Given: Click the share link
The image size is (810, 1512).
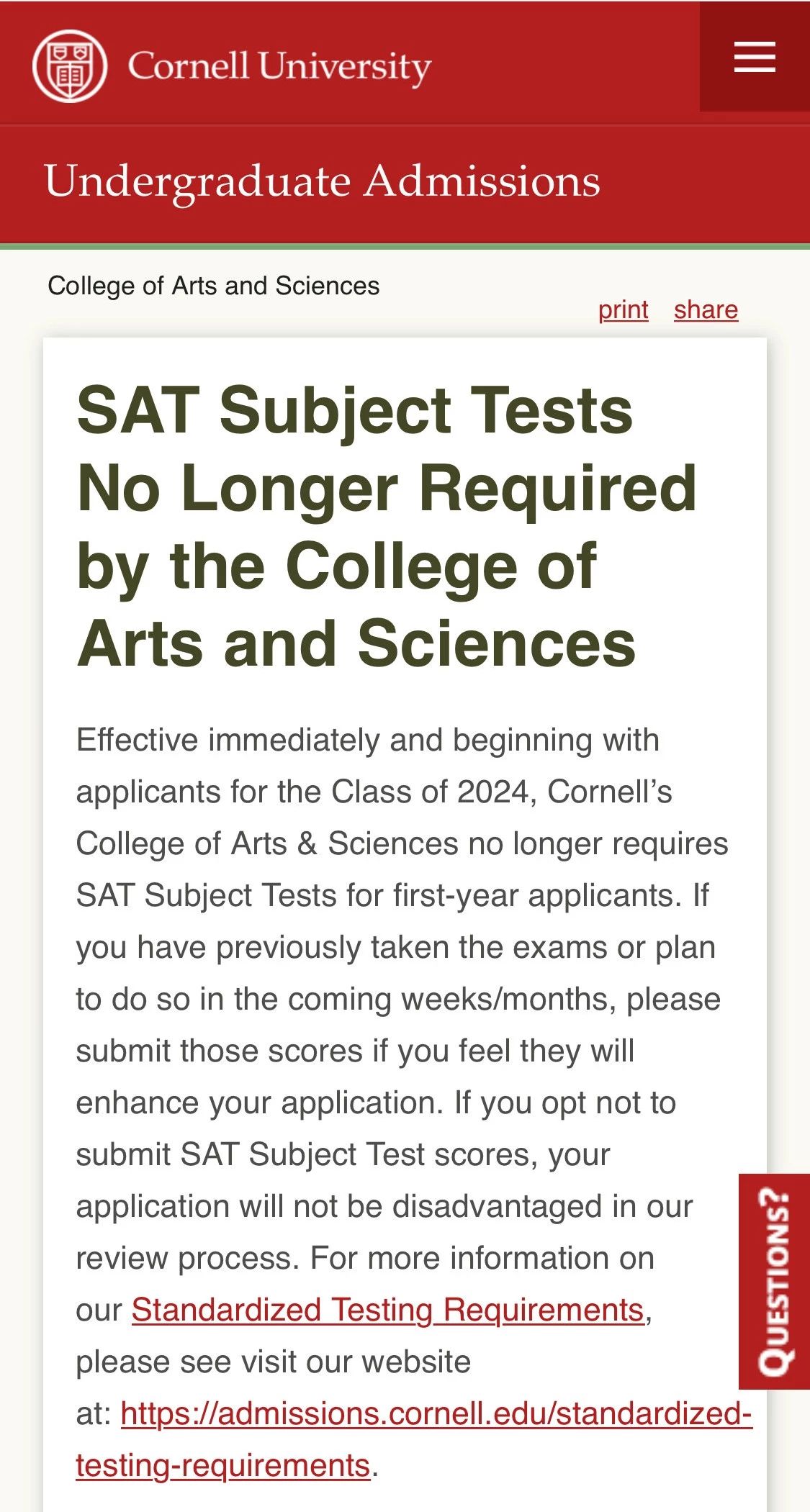Looking at the screenshot, I should [x=706, y=309].
